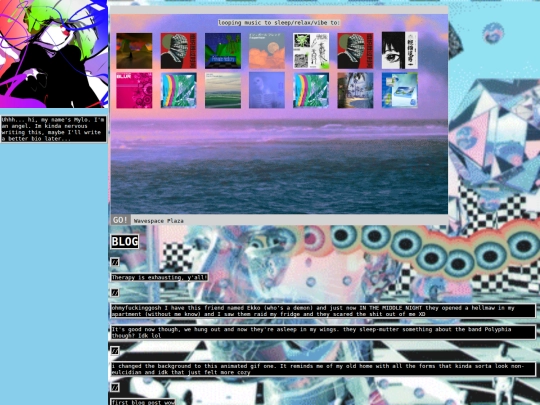Pick the white collage album with QR code
This screenshot has width=540, height=405.
coord(311,51)
